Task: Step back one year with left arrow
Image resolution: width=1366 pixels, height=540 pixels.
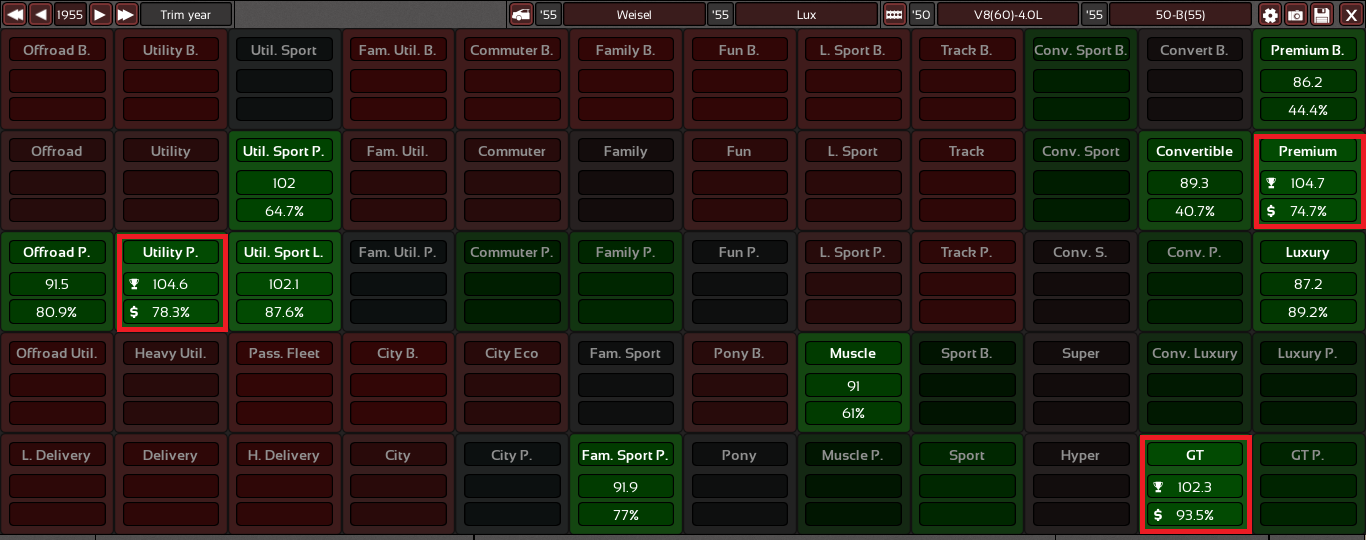Action: 41,15
